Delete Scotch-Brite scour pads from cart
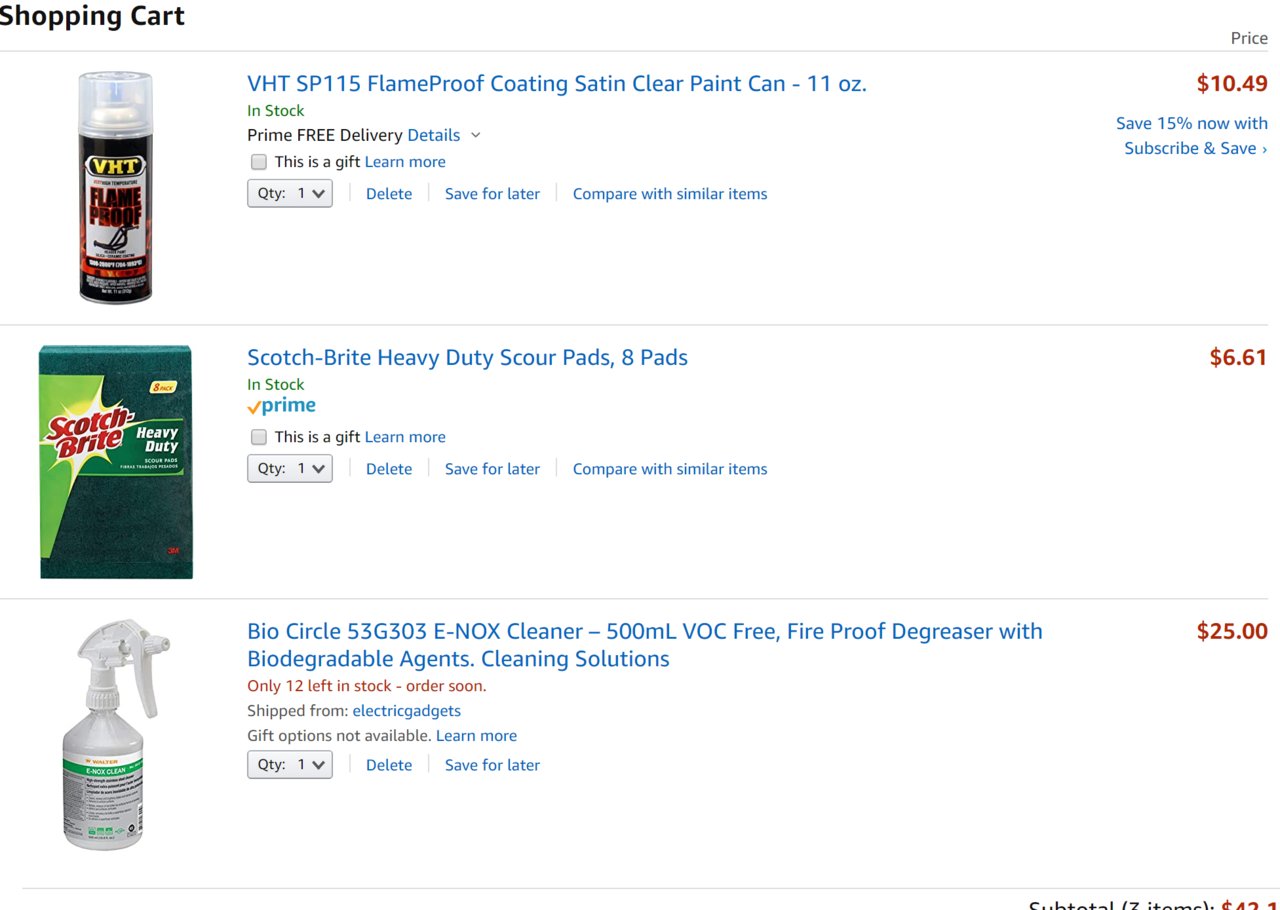 coord(389,469)
